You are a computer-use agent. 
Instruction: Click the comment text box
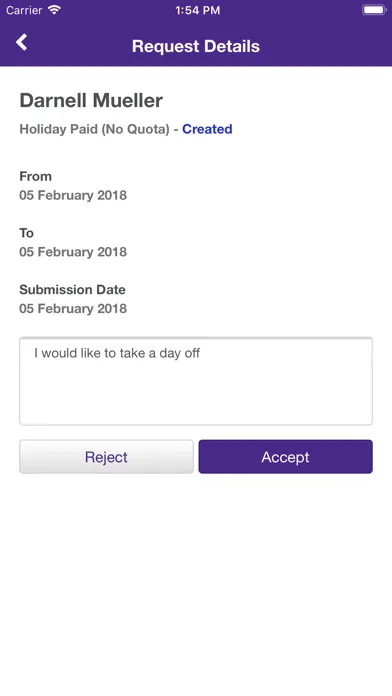point(196,381)
